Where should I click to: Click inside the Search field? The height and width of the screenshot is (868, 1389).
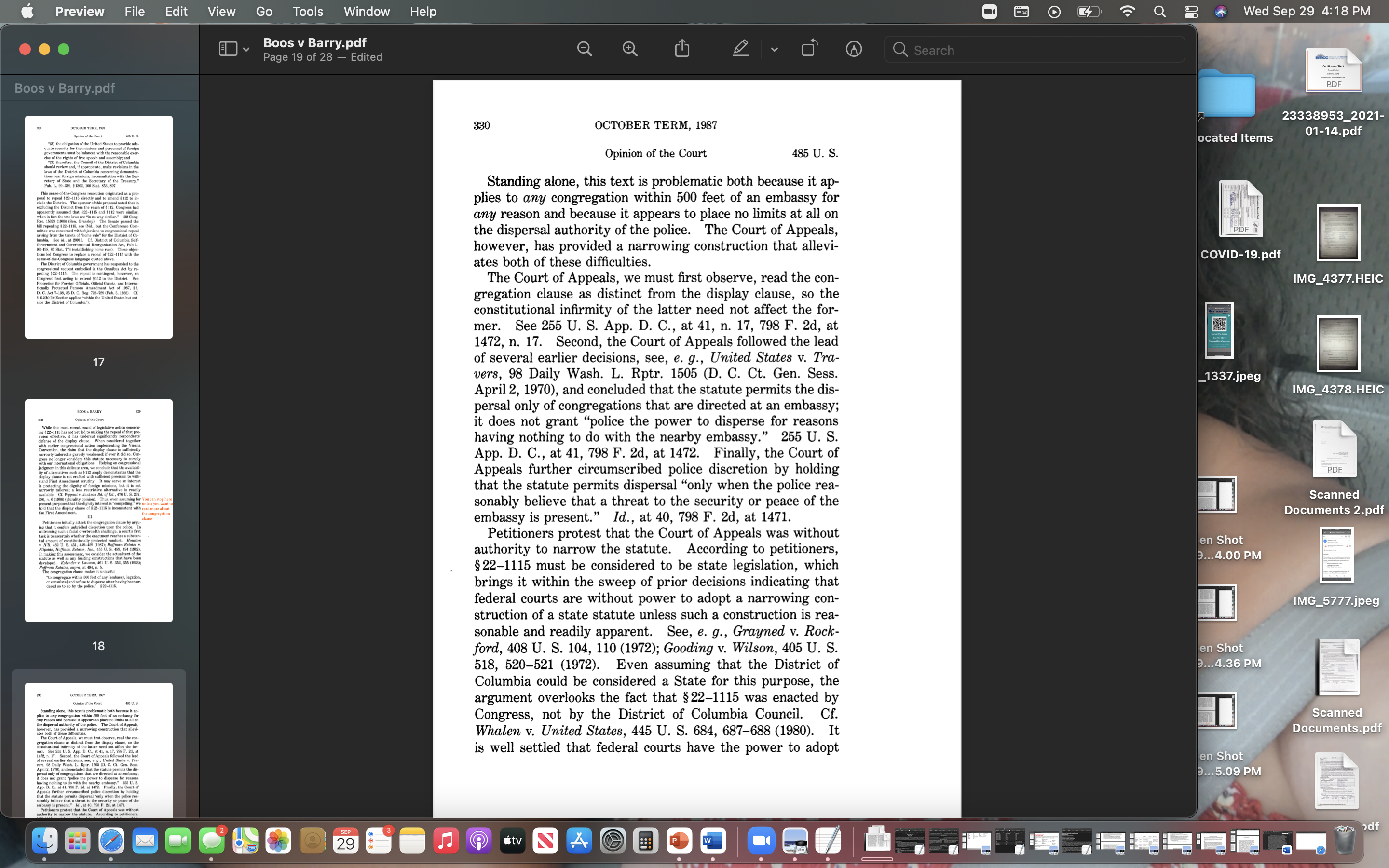pyautogui.click(x=1033, y=50)
